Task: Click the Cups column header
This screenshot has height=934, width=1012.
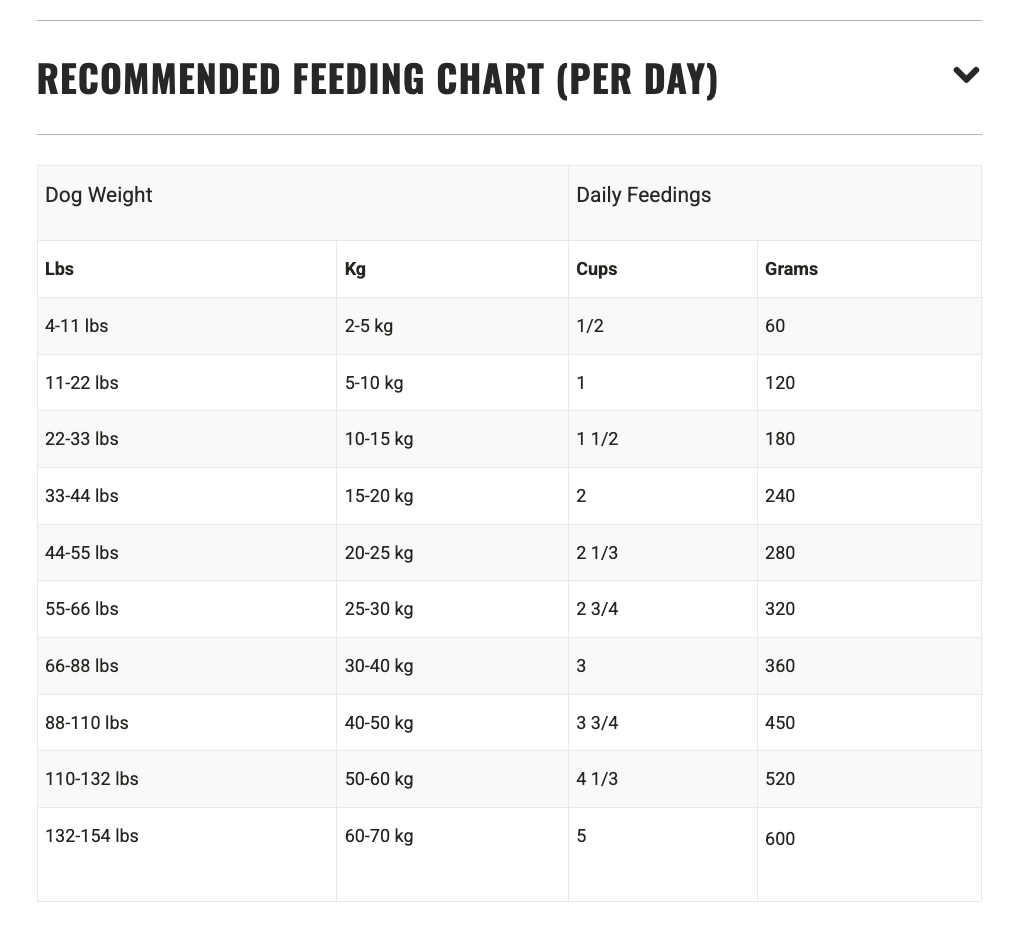Action: tap(596, 269)
